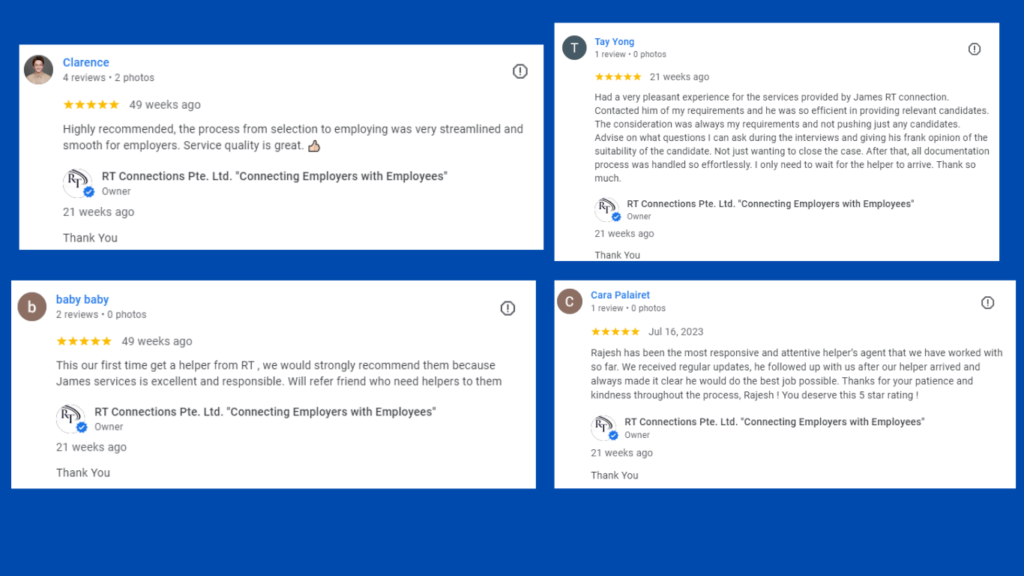Click '4 reviews • 2 photos' under Clarence

[x=108, y=78]
